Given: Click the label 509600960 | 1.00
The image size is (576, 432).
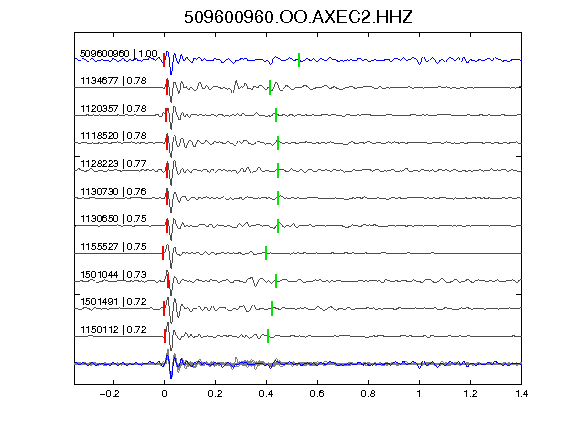Looking at the screenshot, I should coord(119,54).
